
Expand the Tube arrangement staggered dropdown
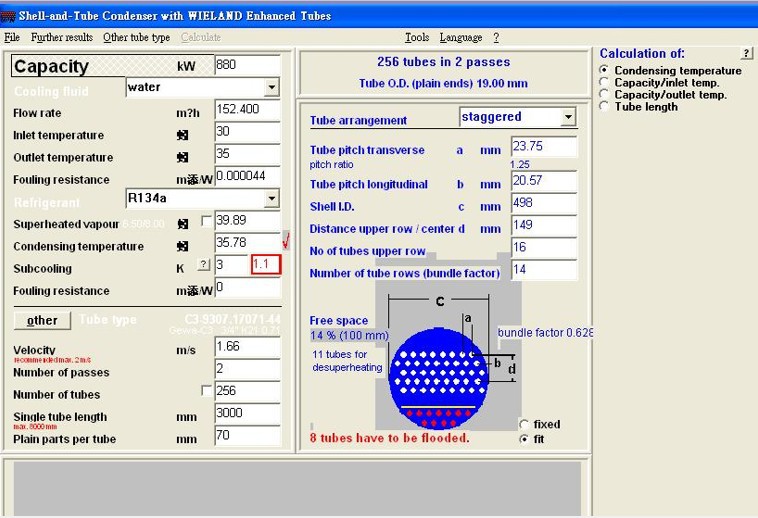568,117
